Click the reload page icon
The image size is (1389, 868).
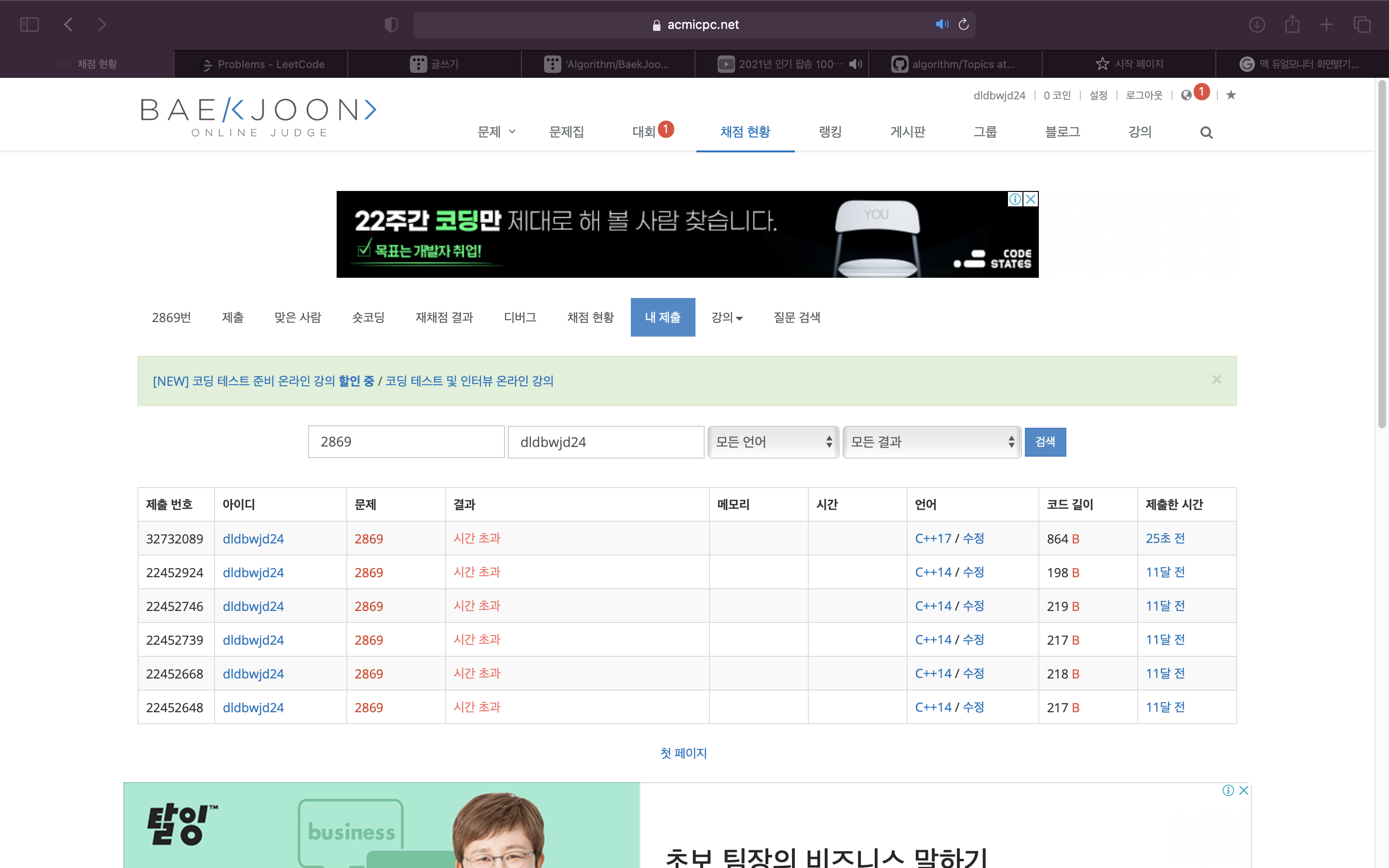[x=964, y=24]
